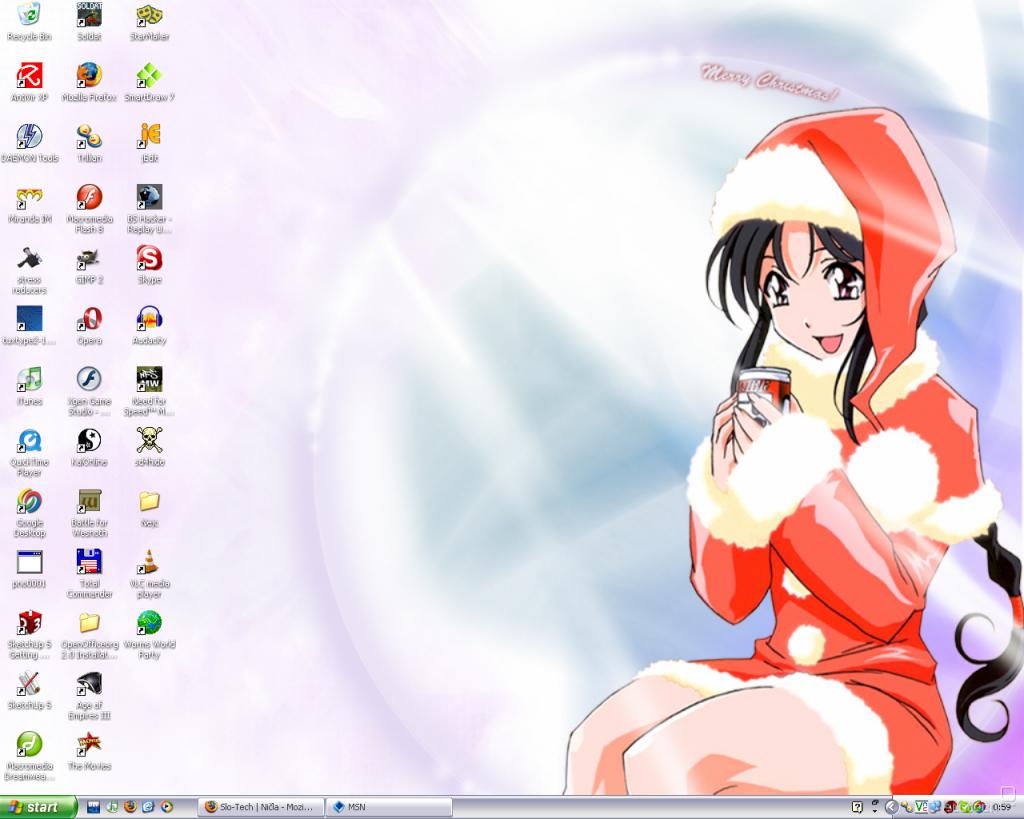Launch QuickTime Player from the desktop

coord(29,452)
